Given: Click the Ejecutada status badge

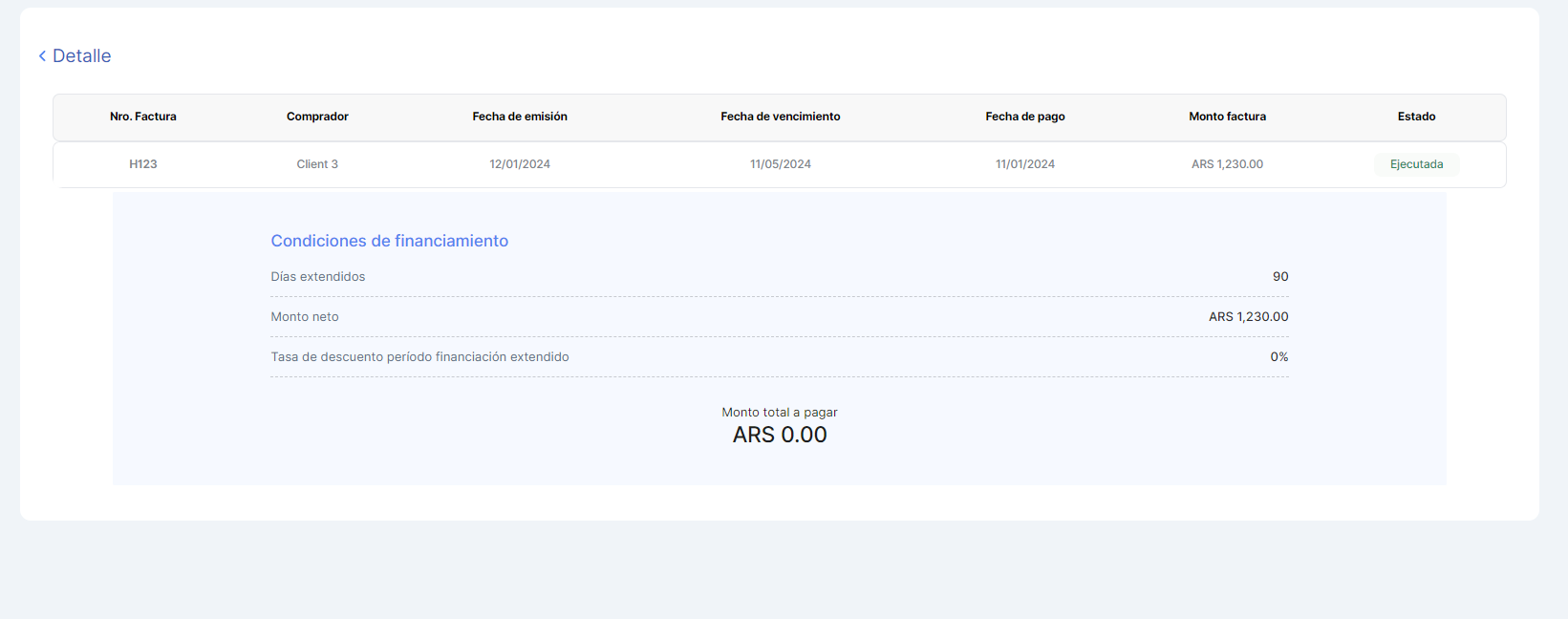Looking at the screenshot, I should 1416,164.
